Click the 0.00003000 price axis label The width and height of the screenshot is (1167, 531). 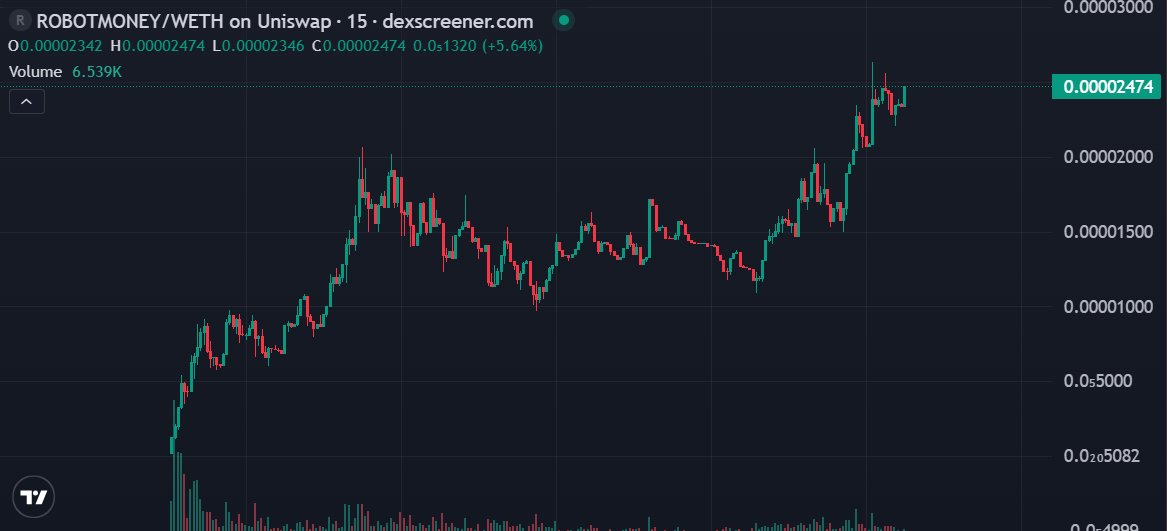pyautogui.click(x=1108, y=7)
